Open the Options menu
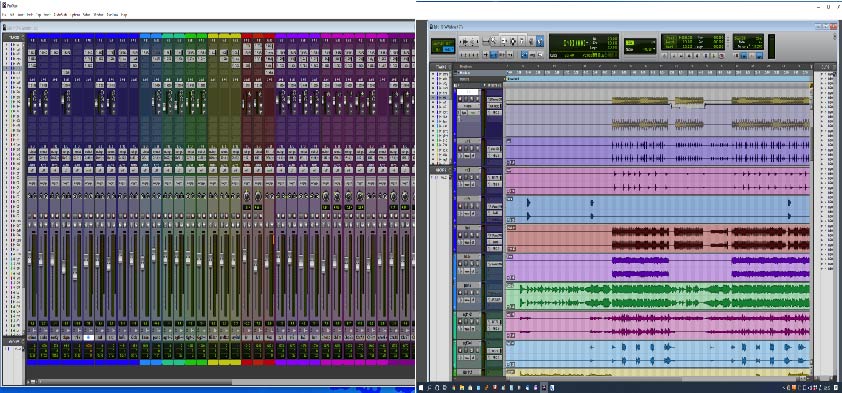 (76, 14)
